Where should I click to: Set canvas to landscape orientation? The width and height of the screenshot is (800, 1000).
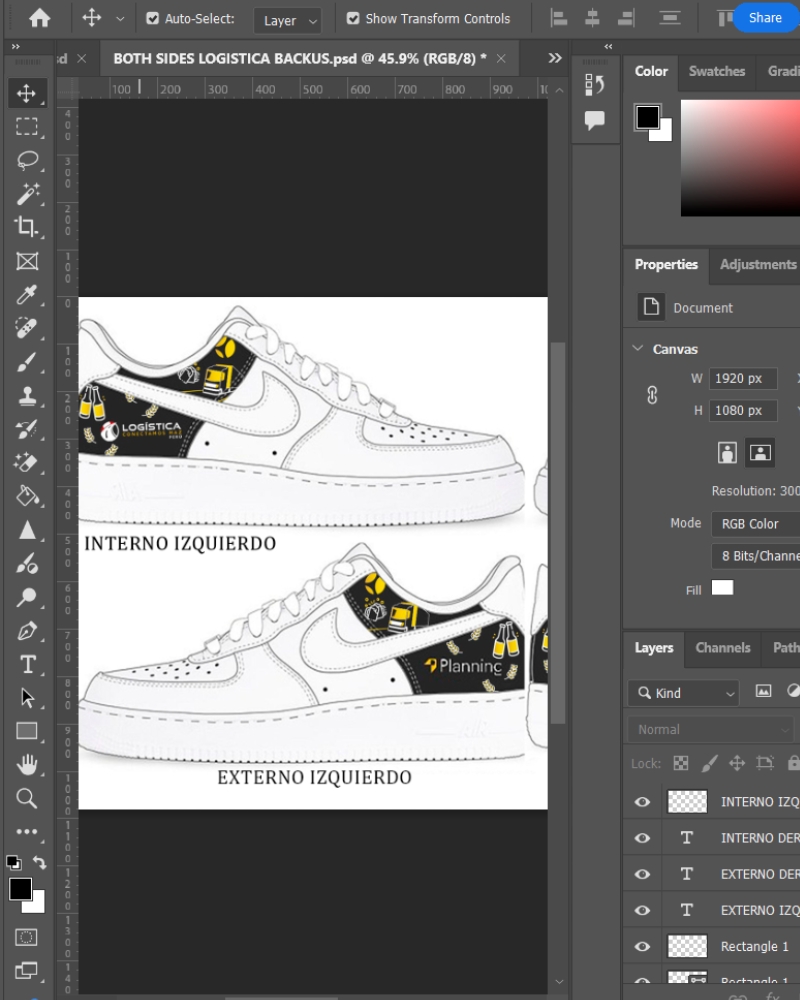coord(760,452)
